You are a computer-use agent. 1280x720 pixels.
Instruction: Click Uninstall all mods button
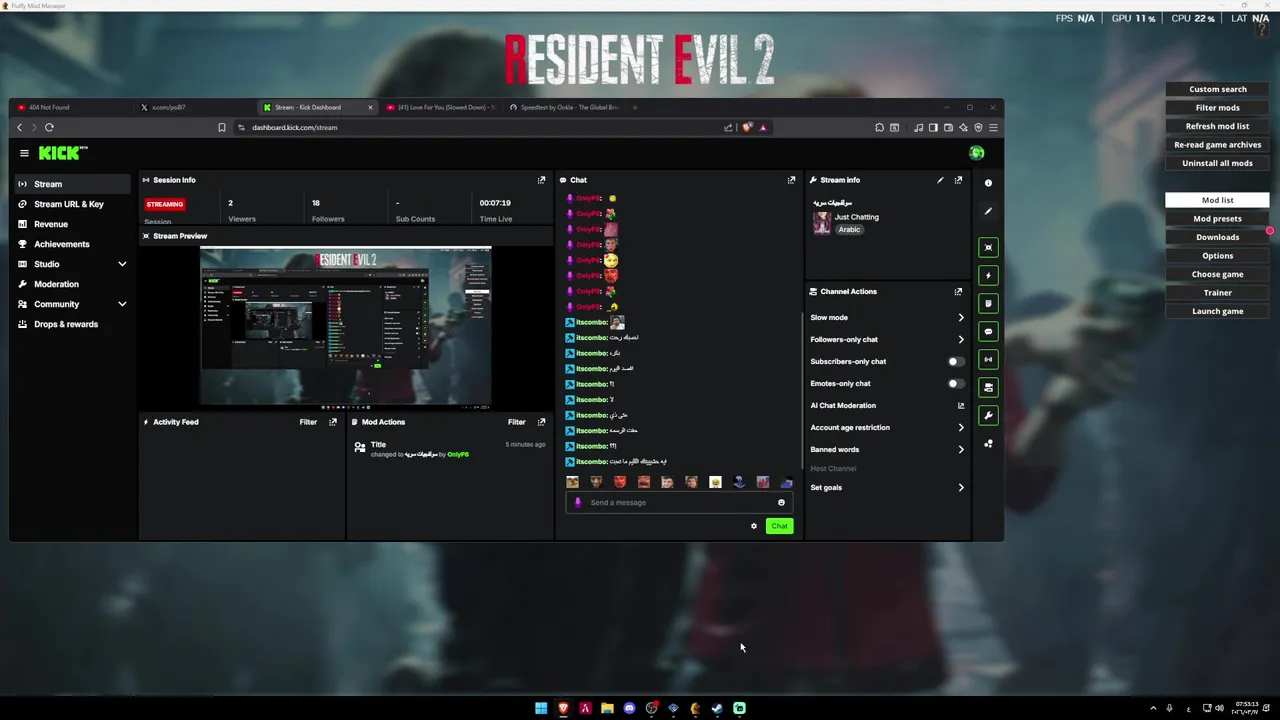tap(1217, 163)
